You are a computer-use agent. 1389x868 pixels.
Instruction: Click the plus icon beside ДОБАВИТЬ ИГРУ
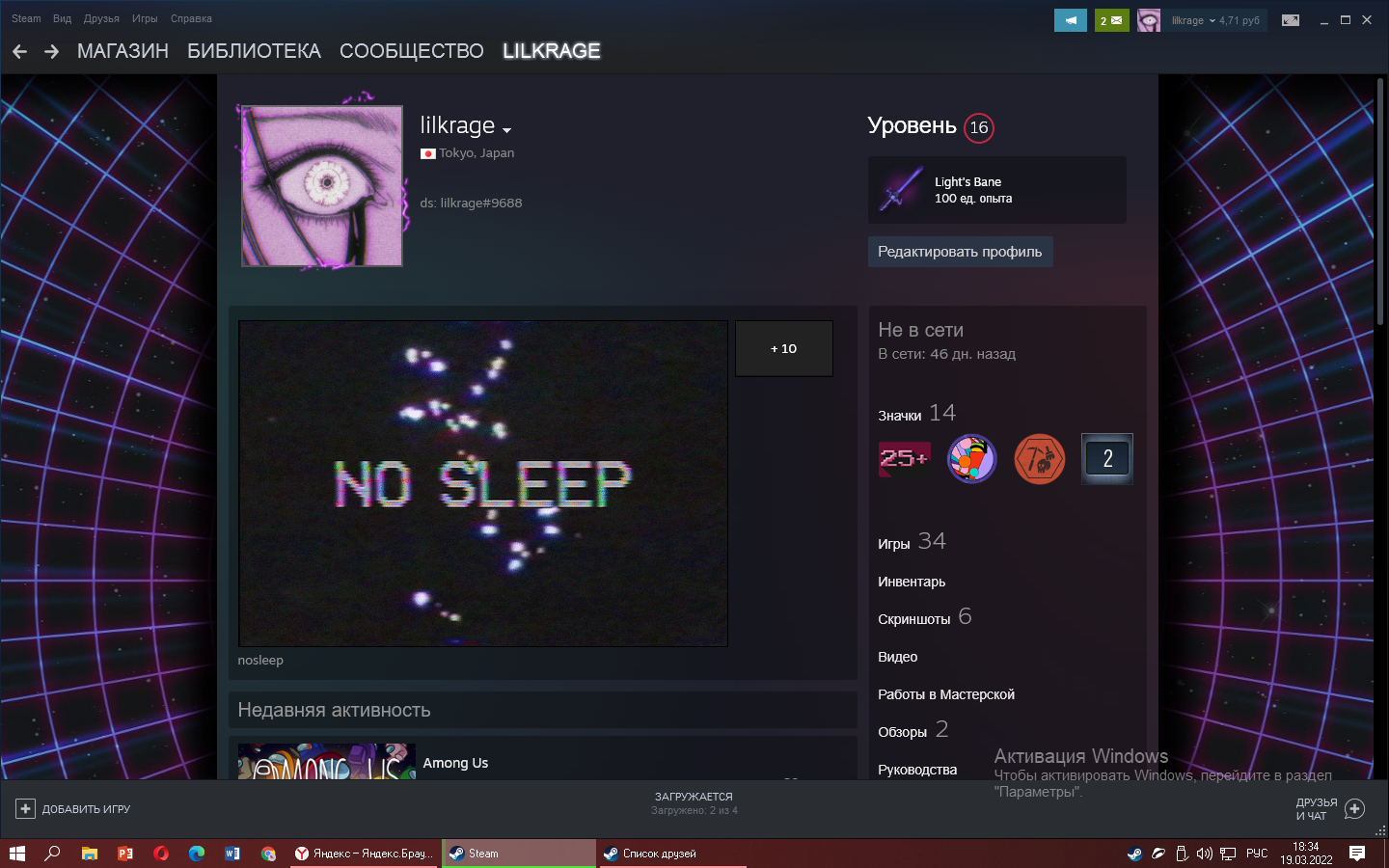pos(26,809)
